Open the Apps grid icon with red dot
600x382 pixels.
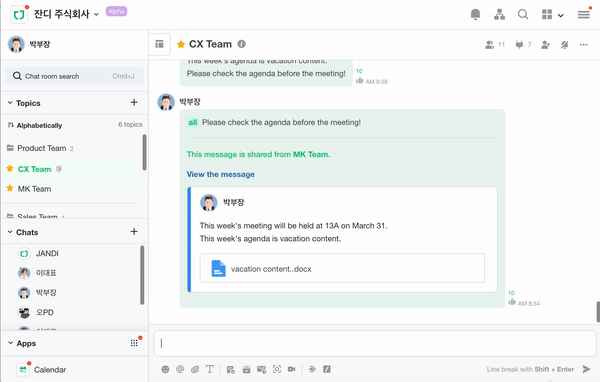pos(134,343)
